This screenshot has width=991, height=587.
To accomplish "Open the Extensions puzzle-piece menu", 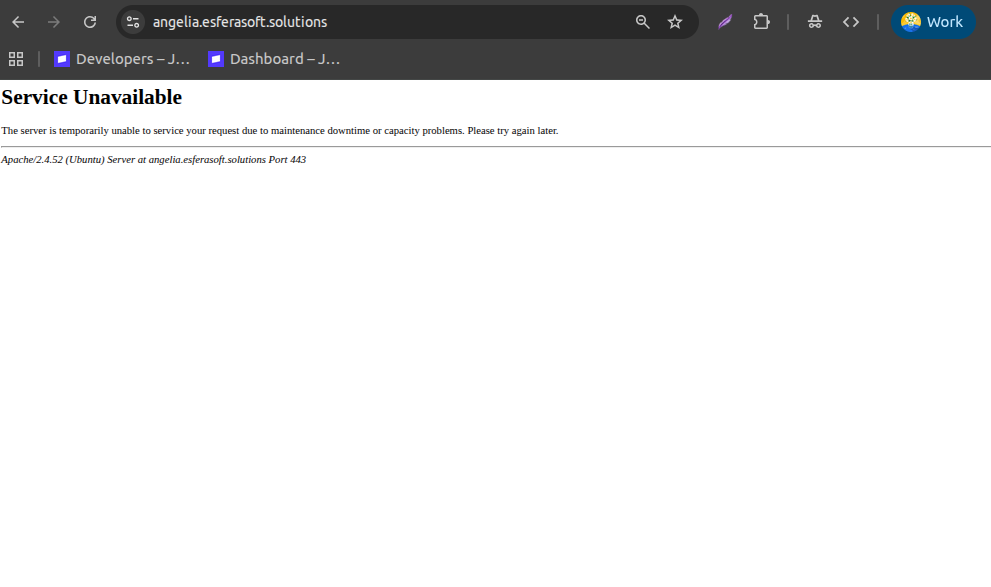I will (761, 22).
